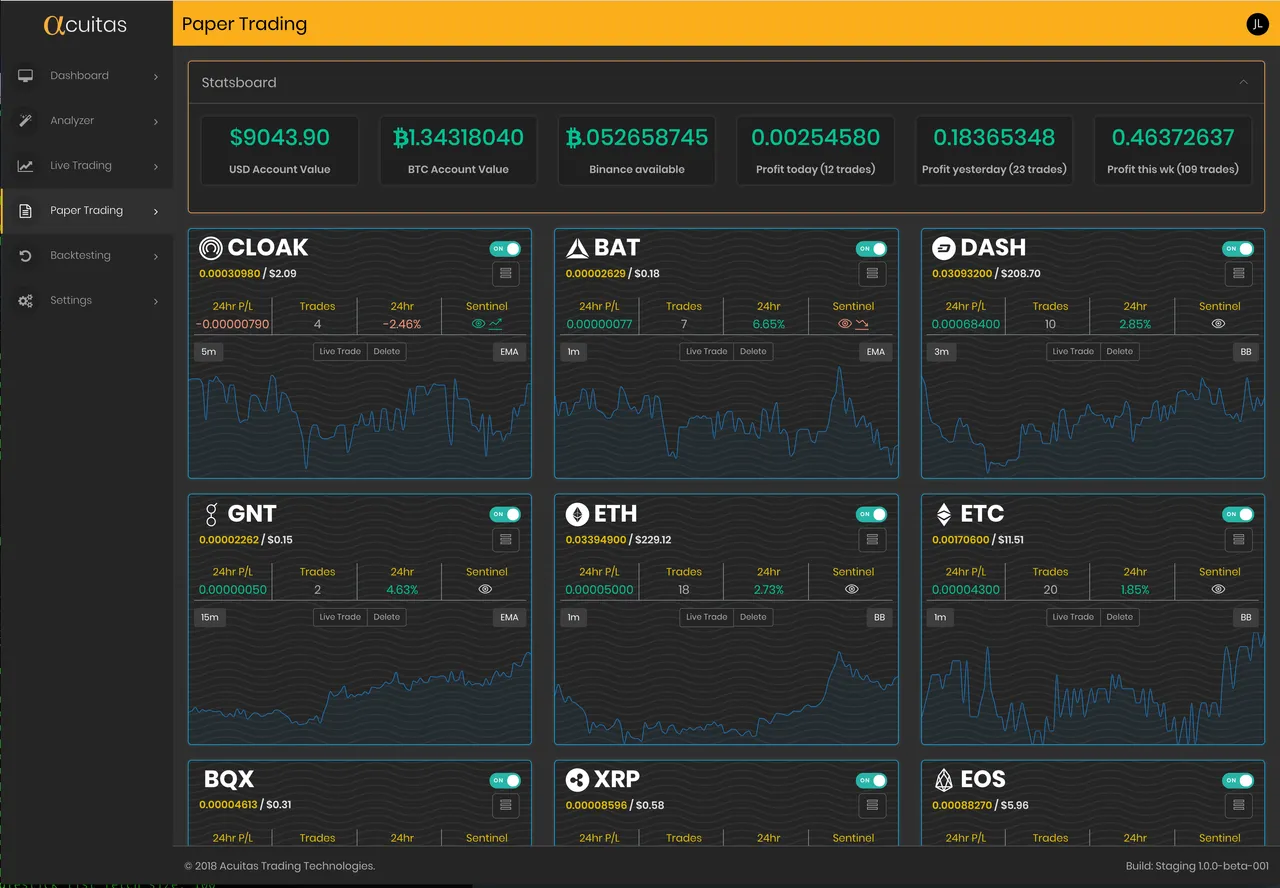Open the CLOAK EMA strategy selector
Image resolution: width=1280 pixels, height=888 pixels.
click(509, 352)
